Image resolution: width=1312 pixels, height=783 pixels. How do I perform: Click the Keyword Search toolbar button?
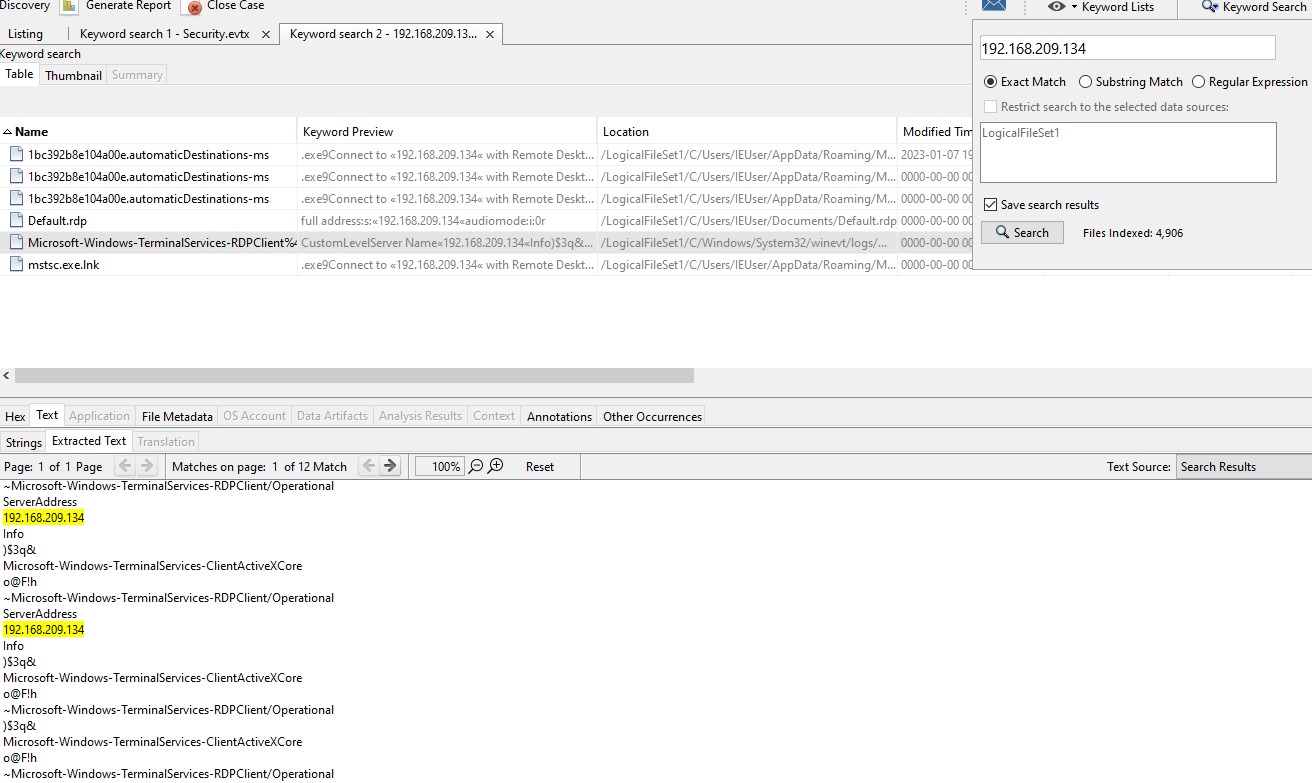pyautogui.click(x=1253, y=7)
